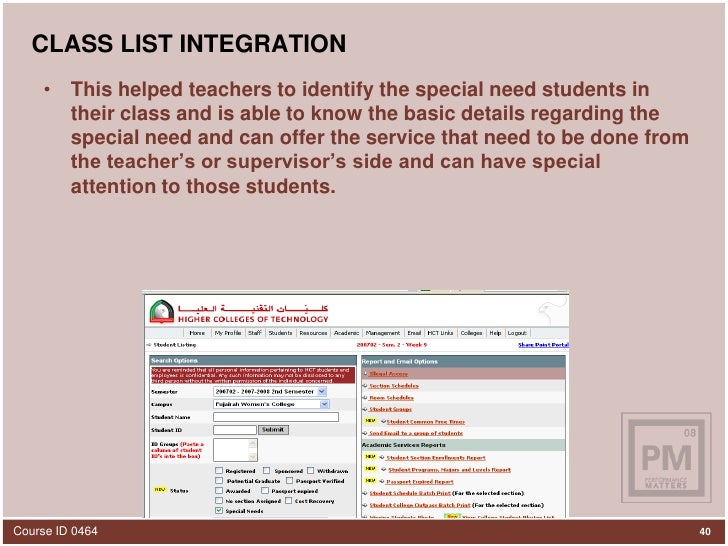Open the Campus dropdown
The height and width of the screenshot is (546, 728).
pyautogui.click(x=271, y=404)
